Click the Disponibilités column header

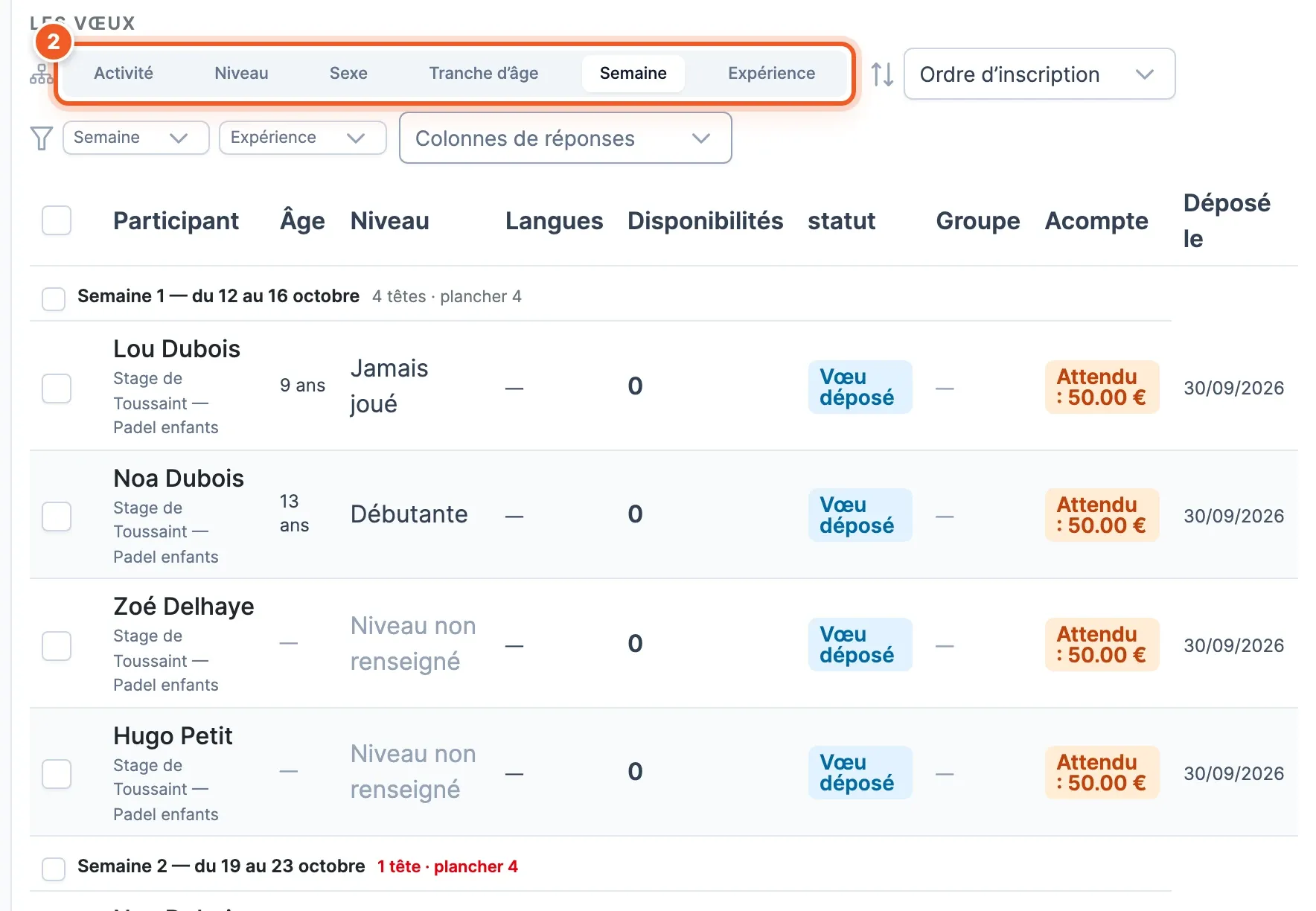pyautogui.click(x=706, y=221)
